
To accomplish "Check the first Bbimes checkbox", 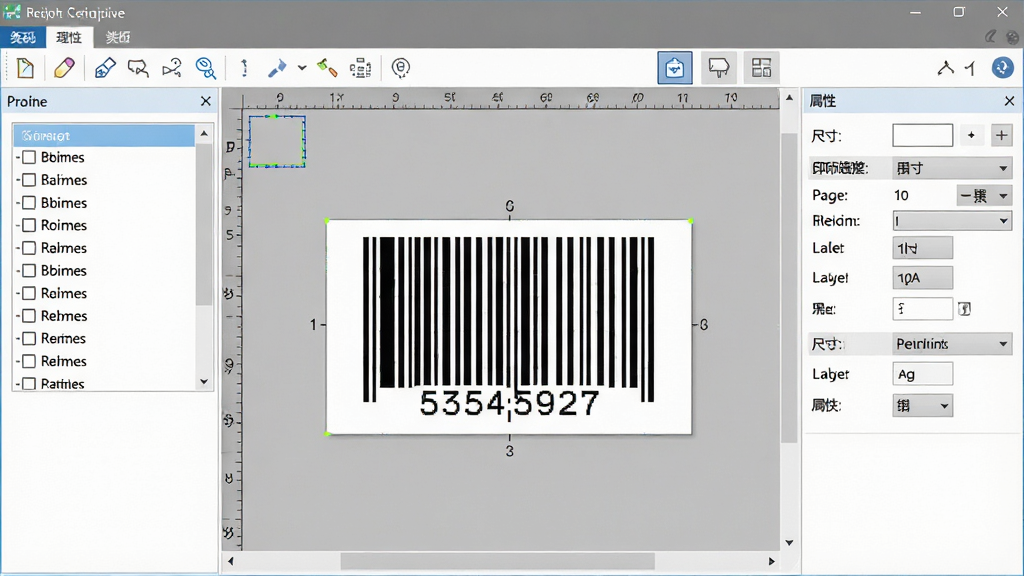I will tap(29, 157).
